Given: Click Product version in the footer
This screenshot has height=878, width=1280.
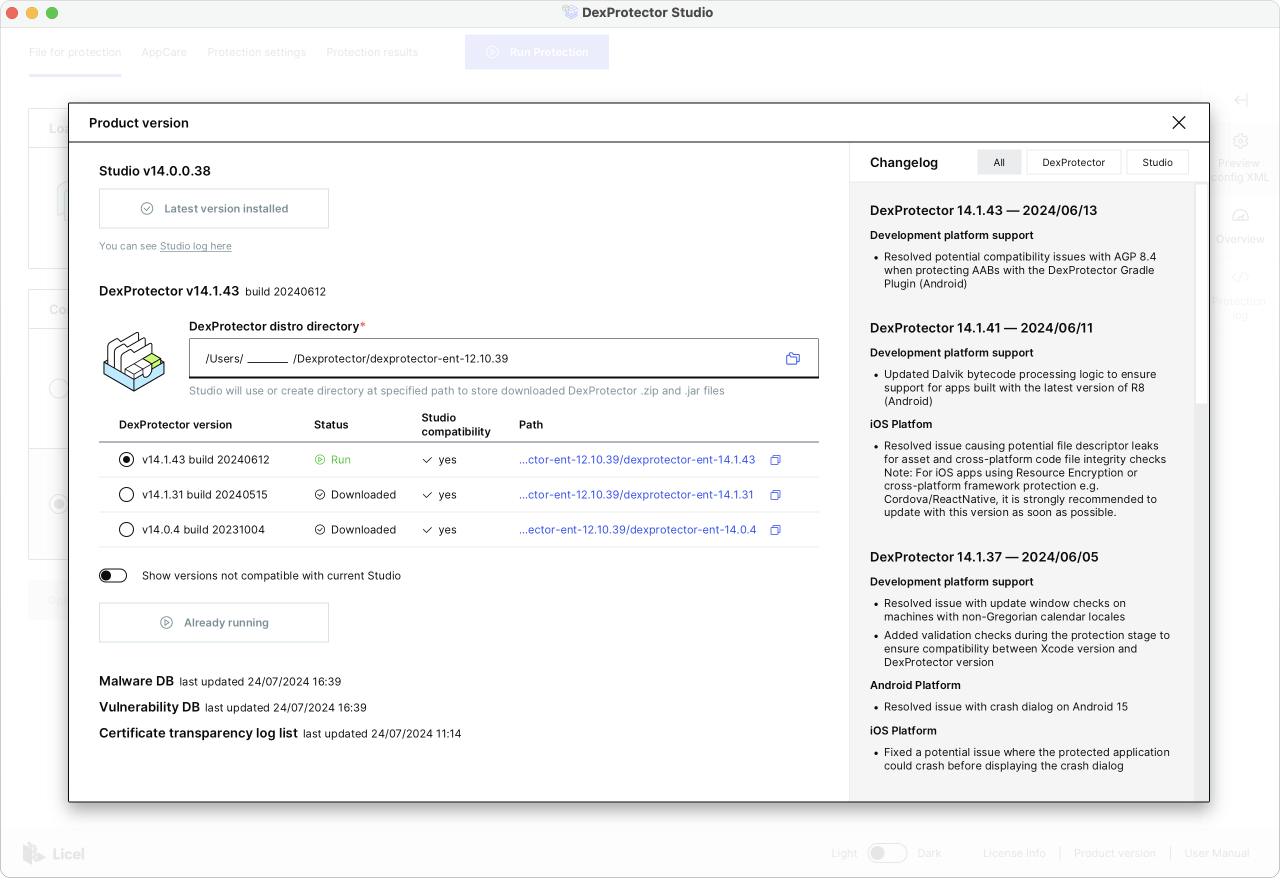Looking at the screenshot, I should click(1115, 853).
